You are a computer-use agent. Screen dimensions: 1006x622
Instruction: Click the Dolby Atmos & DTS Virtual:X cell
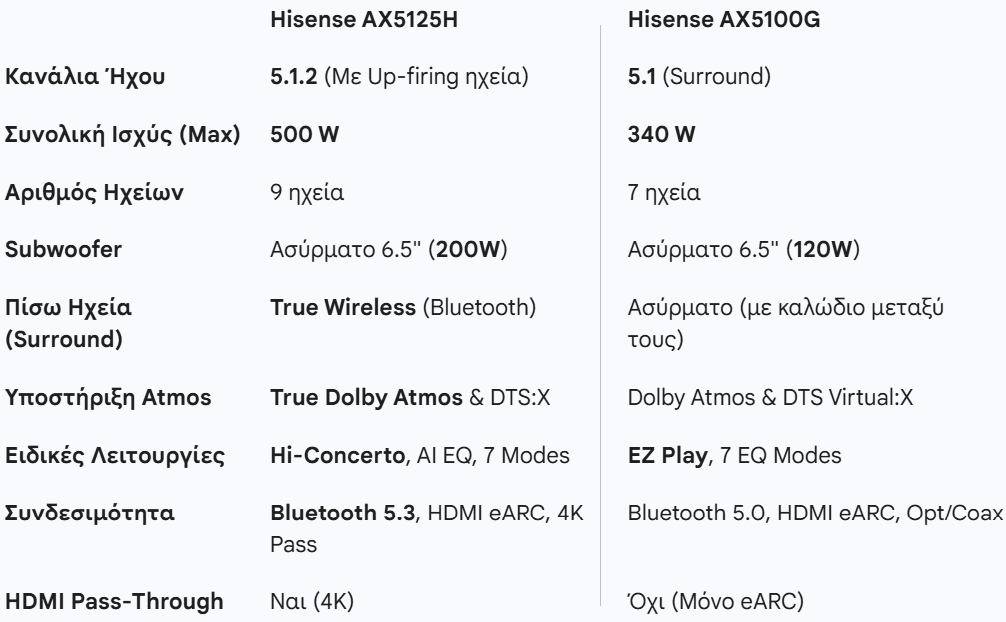click(770, 397)
